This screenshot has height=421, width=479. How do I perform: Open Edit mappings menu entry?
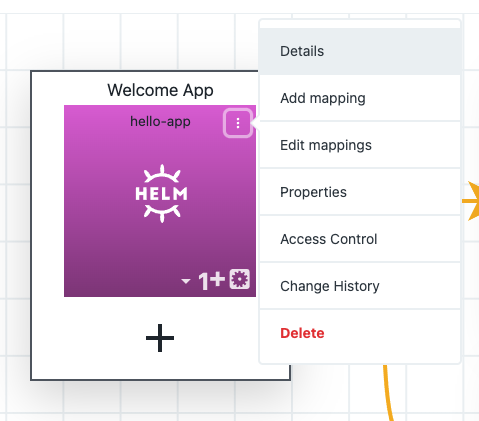point(360,145)
